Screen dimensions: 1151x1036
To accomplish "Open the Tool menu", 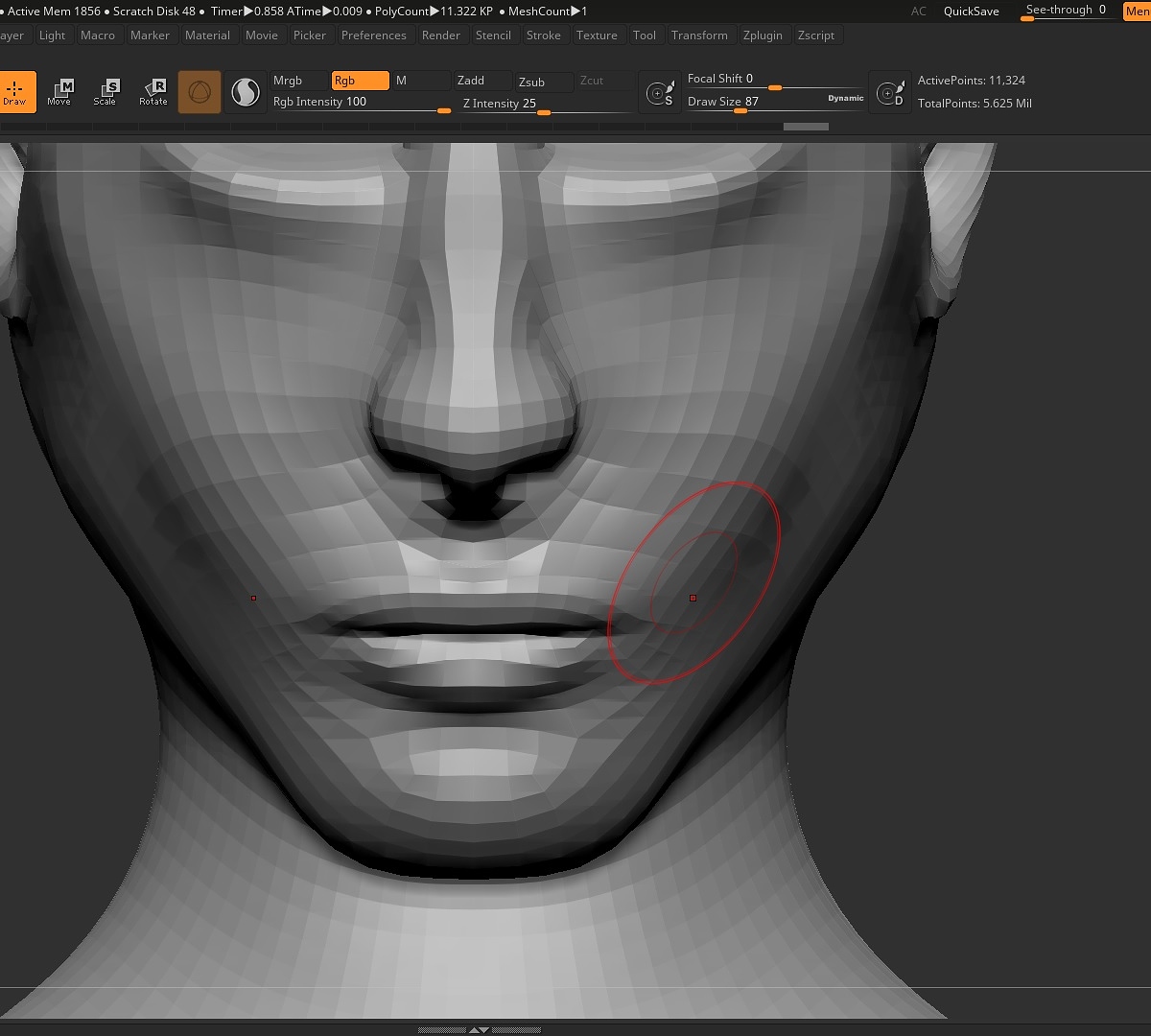I will [x=645, y=35].
